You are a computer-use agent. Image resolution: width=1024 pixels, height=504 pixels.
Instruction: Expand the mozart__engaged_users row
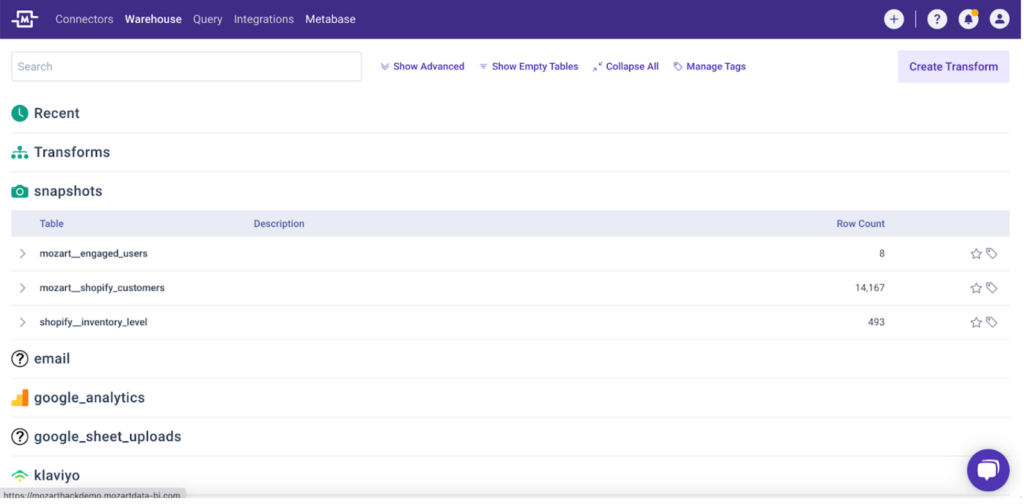pyautogui.click(x=22, y=253)
